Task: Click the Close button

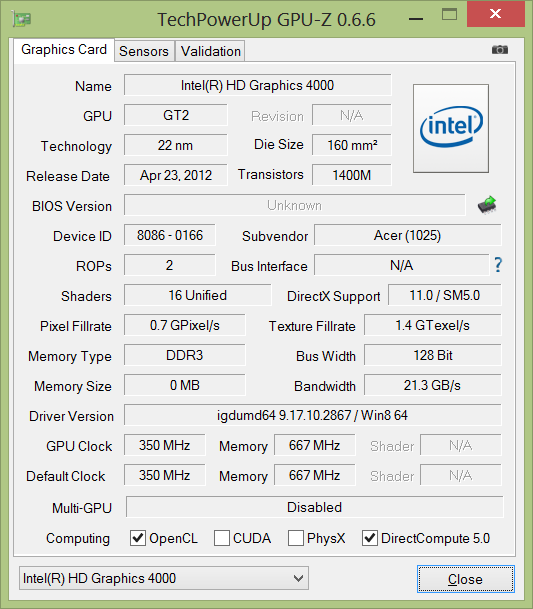Action: click(x=466, y=579)
